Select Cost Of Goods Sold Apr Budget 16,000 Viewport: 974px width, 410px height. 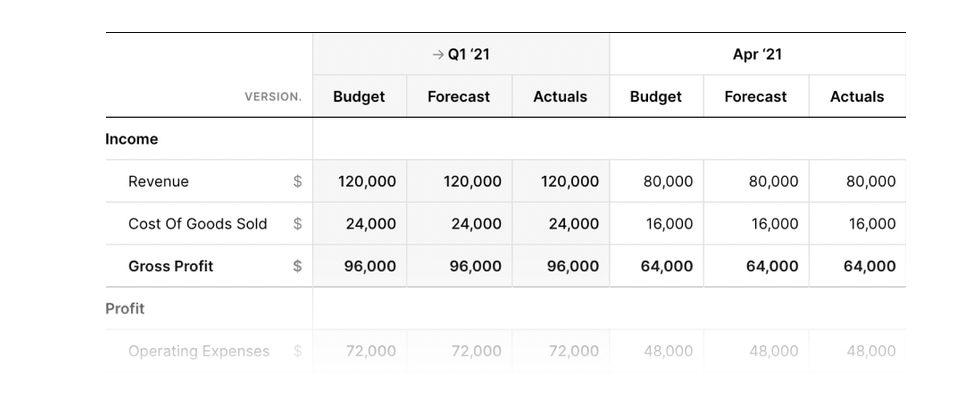[x=657, y=224]
